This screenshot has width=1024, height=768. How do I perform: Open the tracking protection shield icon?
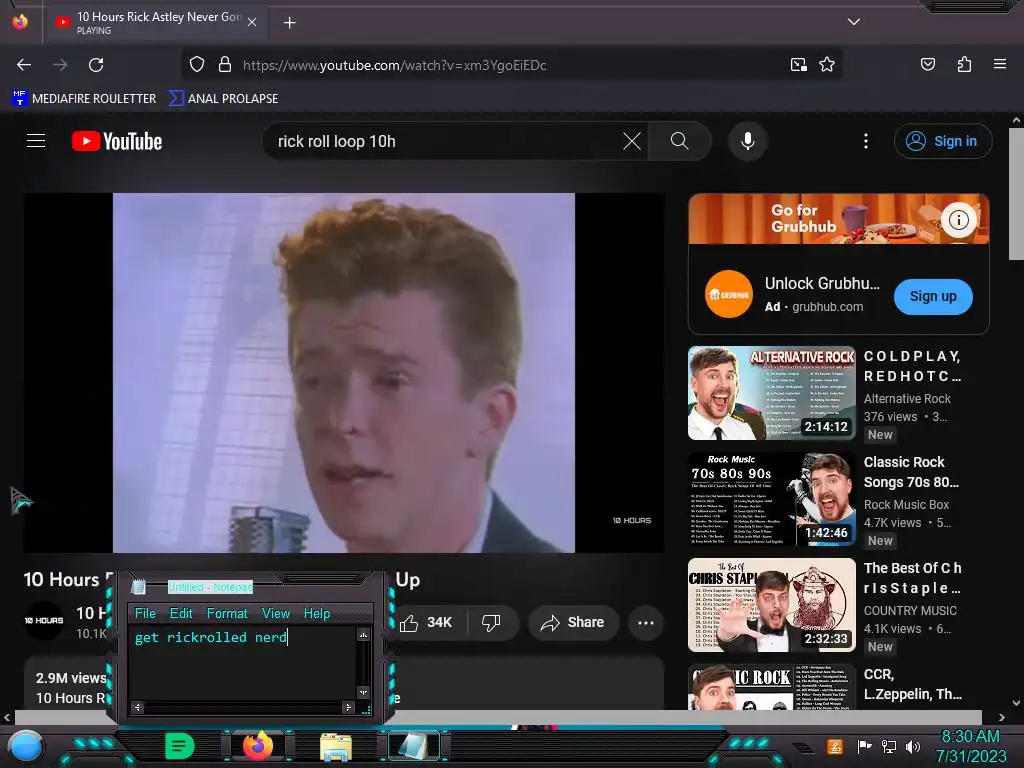pyautogui.click(x=197, y=65)
